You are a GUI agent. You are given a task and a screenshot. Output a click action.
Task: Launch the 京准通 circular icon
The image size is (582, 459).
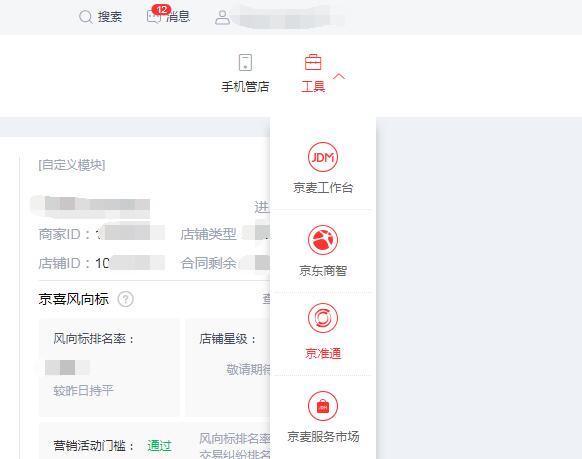323,318
